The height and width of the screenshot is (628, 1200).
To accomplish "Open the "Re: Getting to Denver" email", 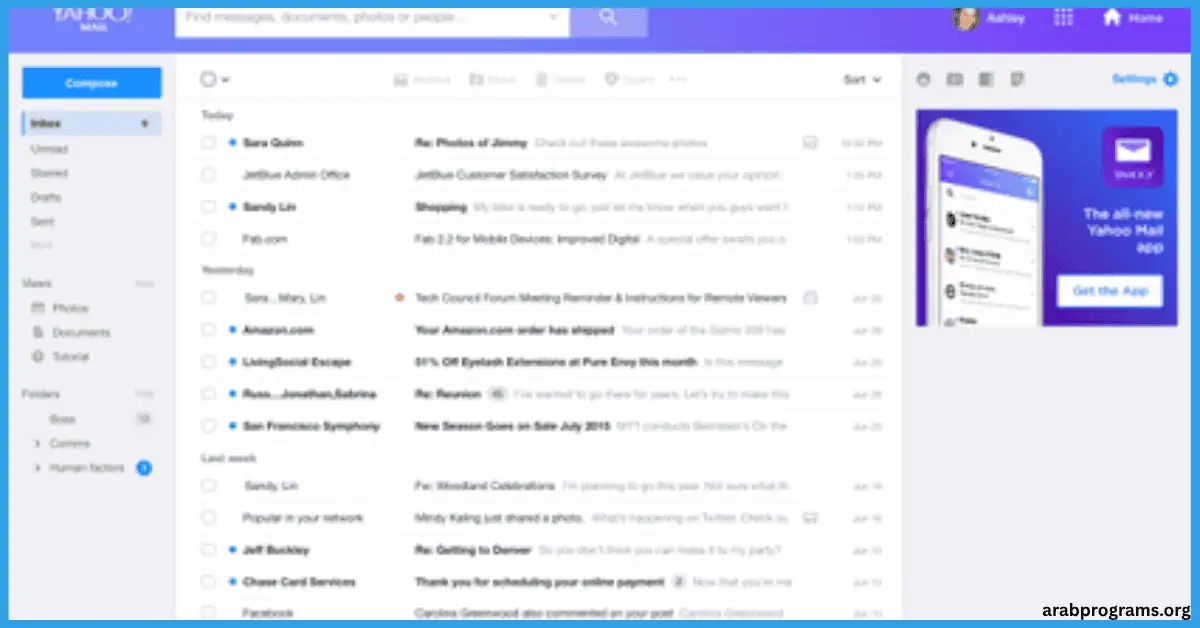I will point(472,549).
